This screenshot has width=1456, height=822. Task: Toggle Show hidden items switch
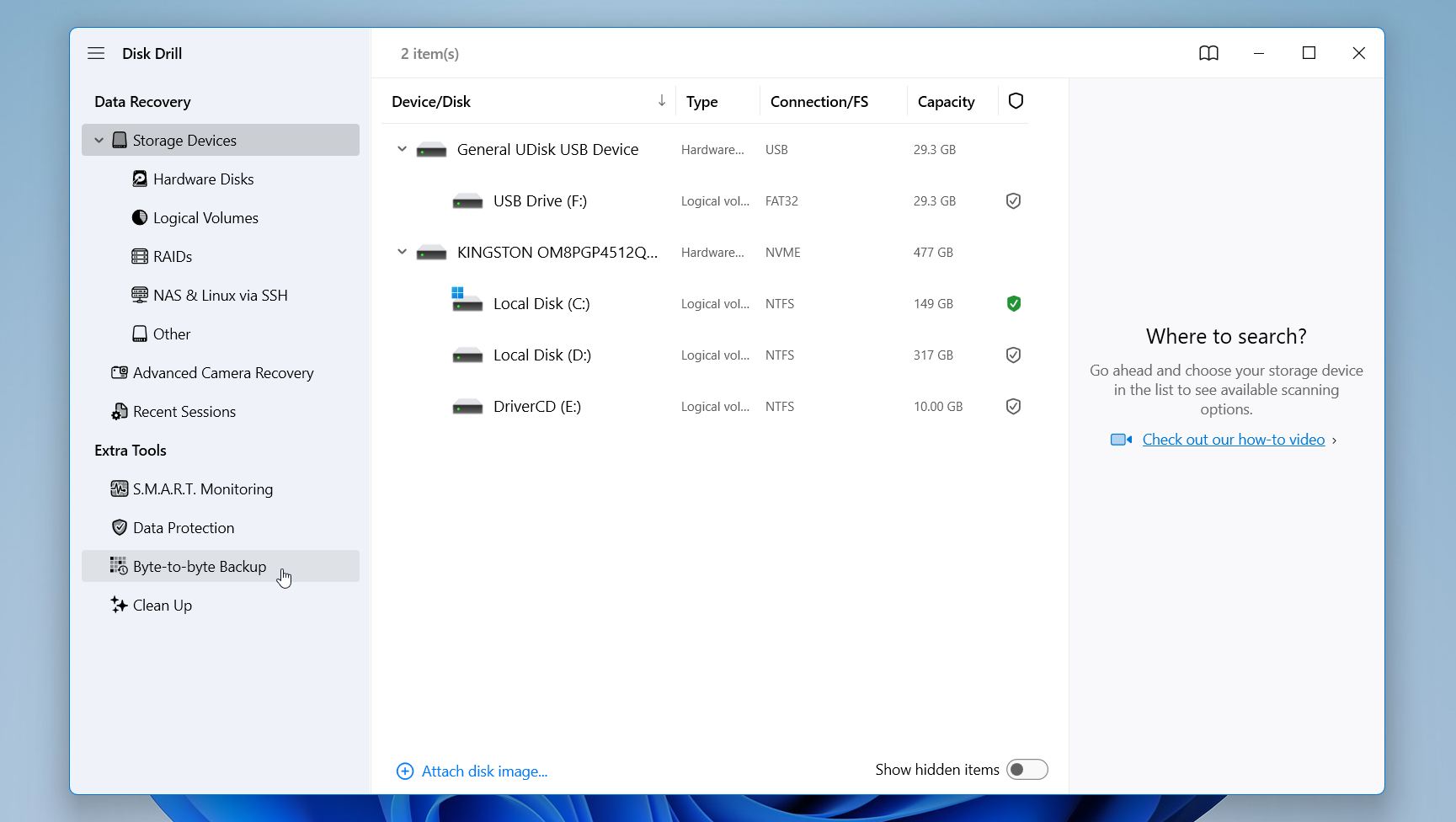pyautogui.click(x=1027, y=770)
